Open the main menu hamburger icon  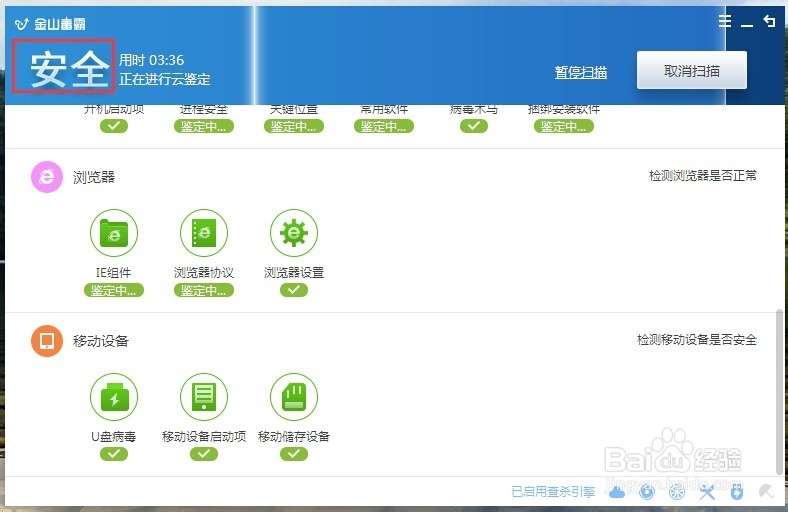[725, 21]
